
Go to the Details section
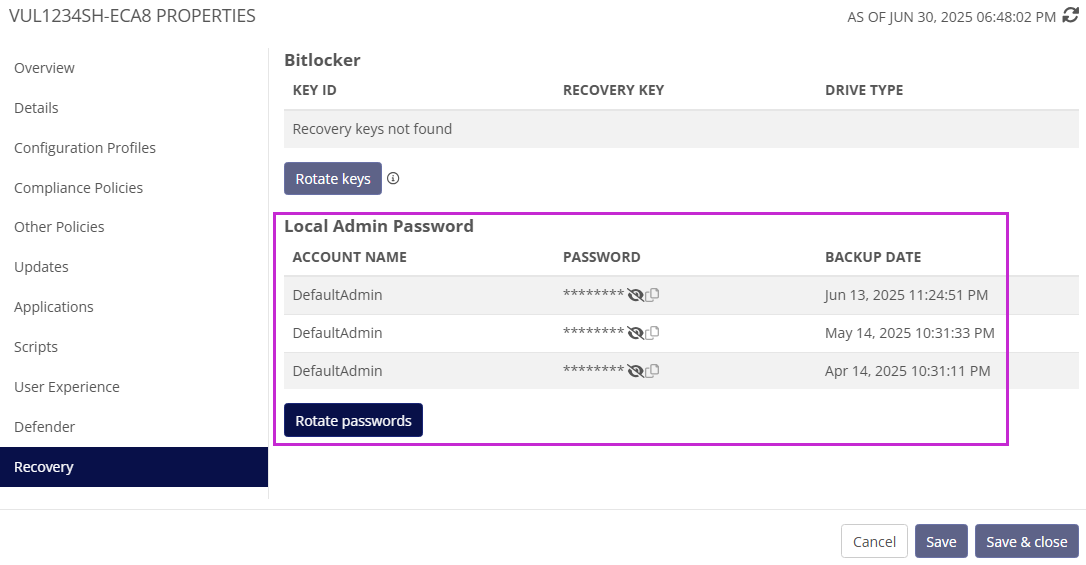(x=36, y=108)
